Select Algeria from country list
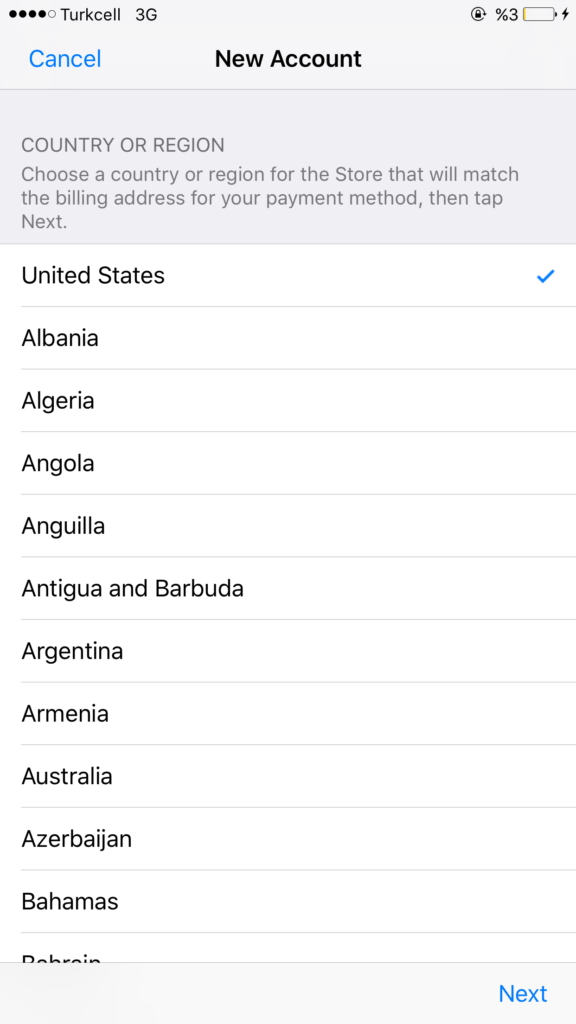Image resolution: width=576 pixels, height=1024 pixels. click(288, 400)
